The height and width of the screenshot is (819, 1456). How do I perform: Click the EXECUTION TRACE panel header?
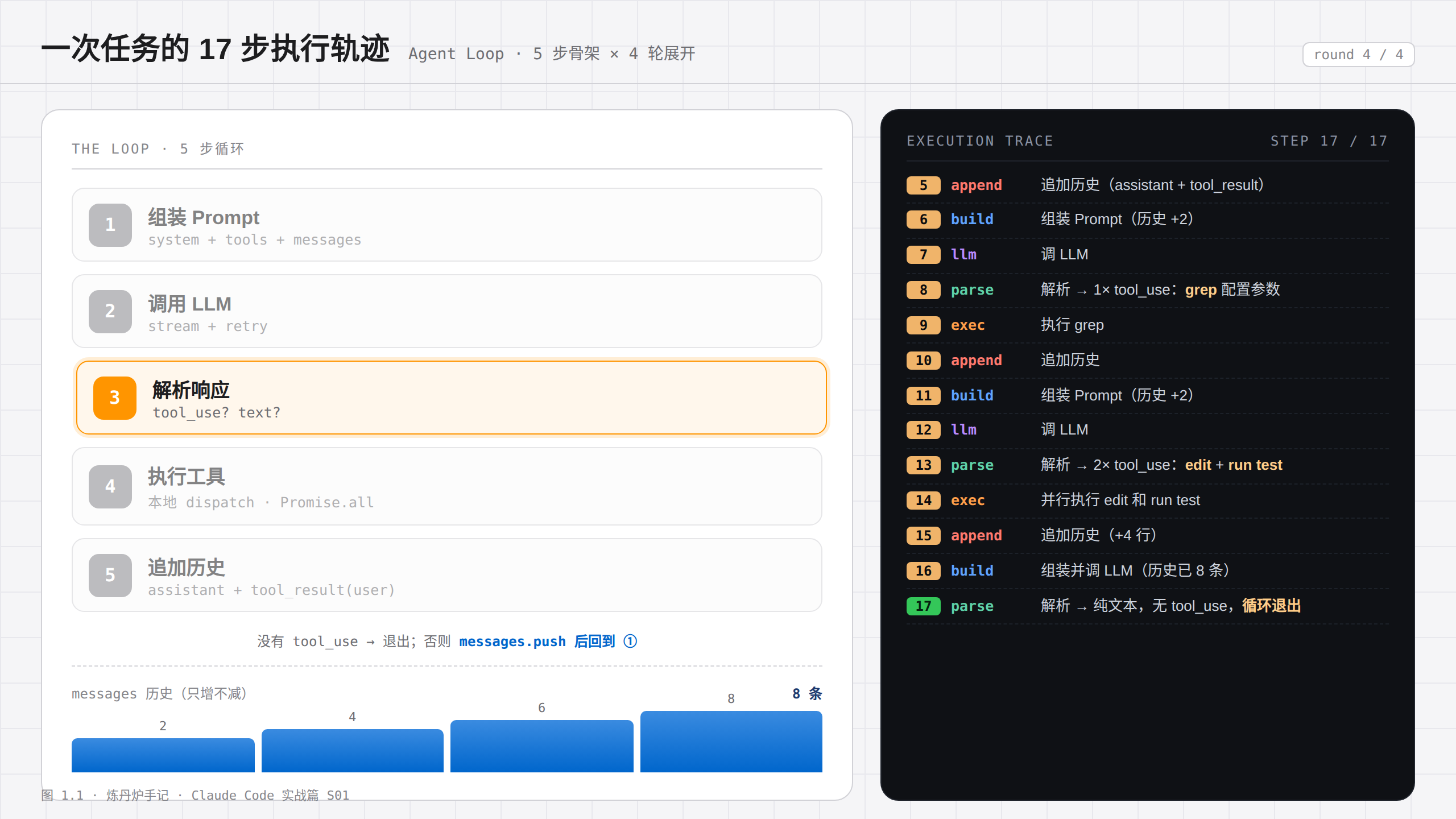coord(980,141)
